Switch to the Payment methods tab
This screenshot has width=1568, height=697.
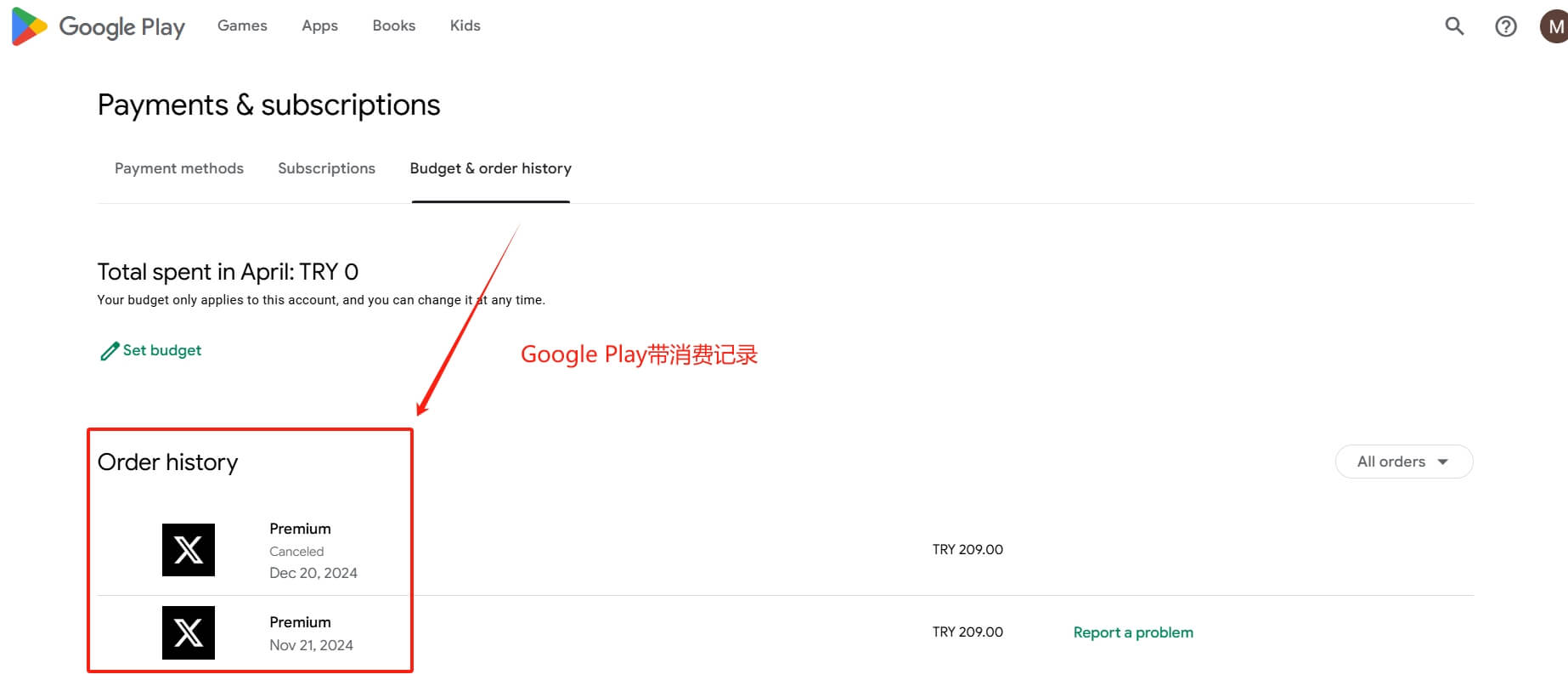click(x=179, y=168)
